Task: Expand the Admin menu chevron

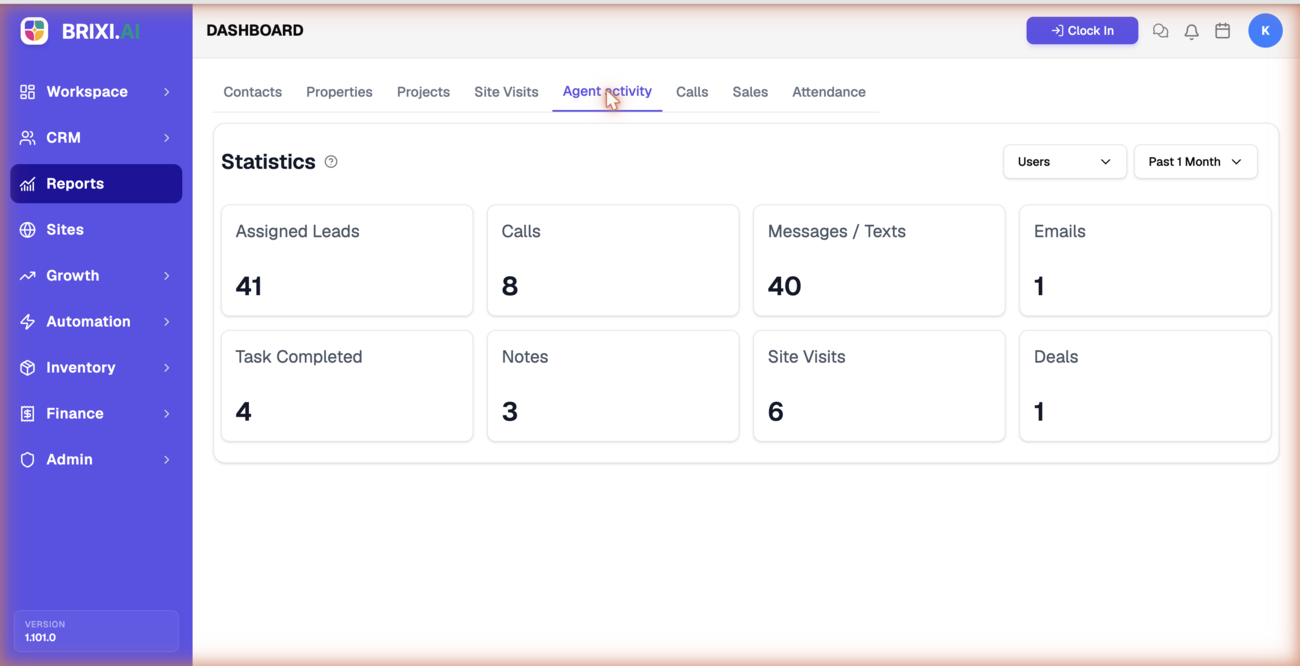Action: (167, 460)
